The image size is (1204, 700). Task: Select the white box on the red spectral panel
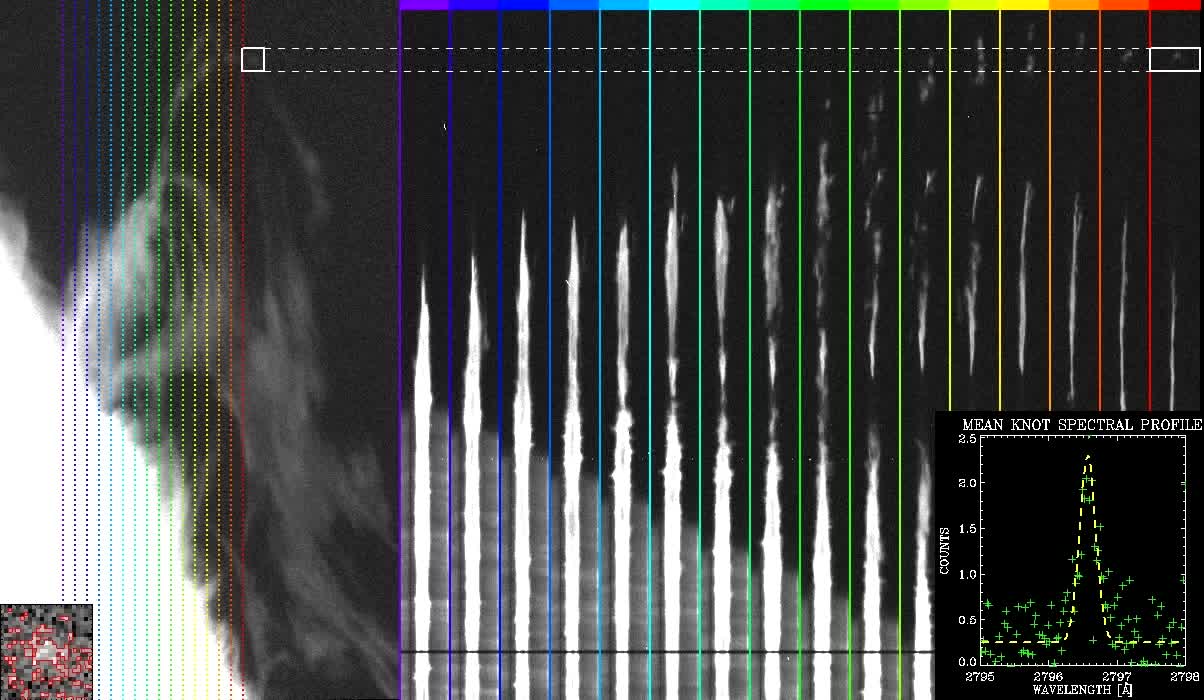pos(1174,60)
